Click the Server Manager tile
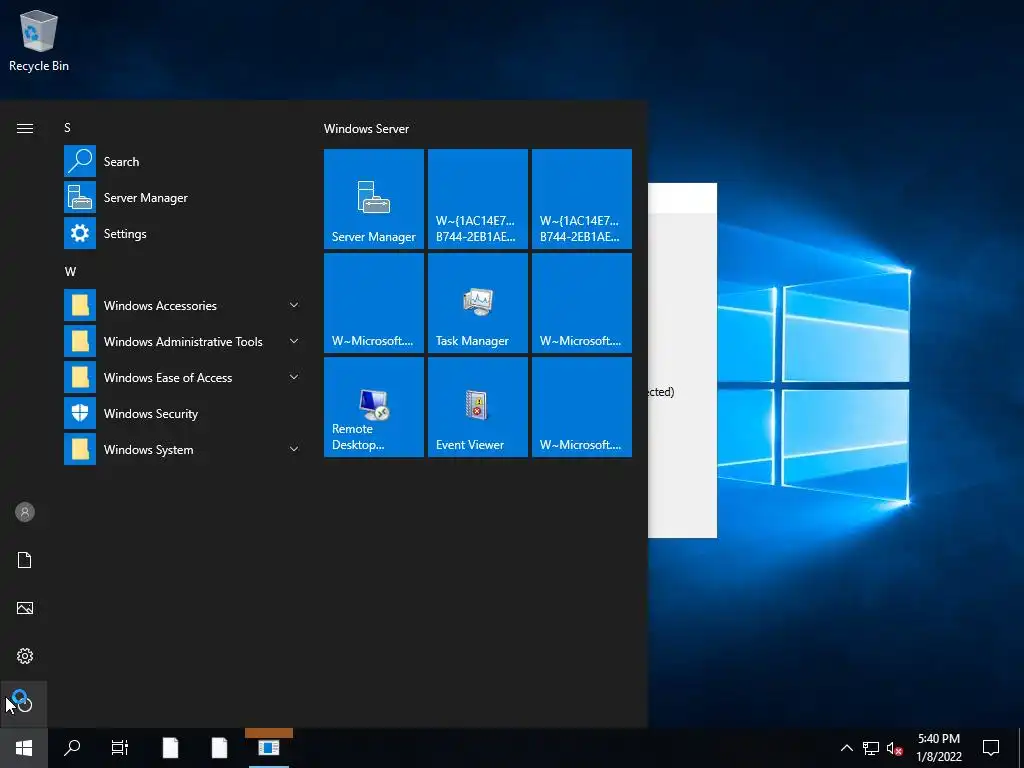Image resolution: width=1024 pixels, height=768 pixels. click(x=374, y=199)
